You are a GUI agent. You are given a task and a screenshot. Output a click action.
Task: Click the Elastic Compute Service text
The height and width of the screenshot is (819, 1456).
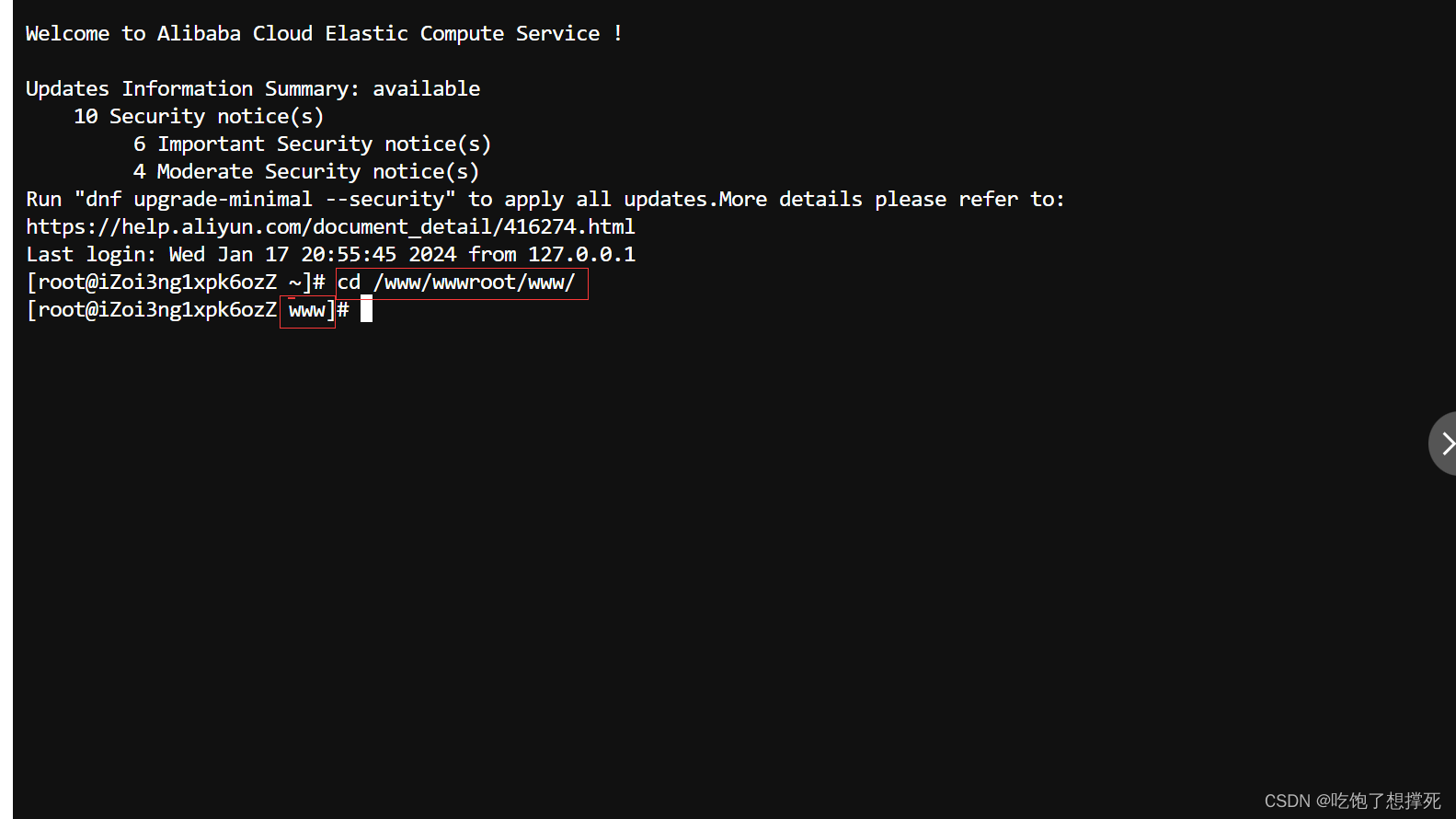click(x=462, y=34)
